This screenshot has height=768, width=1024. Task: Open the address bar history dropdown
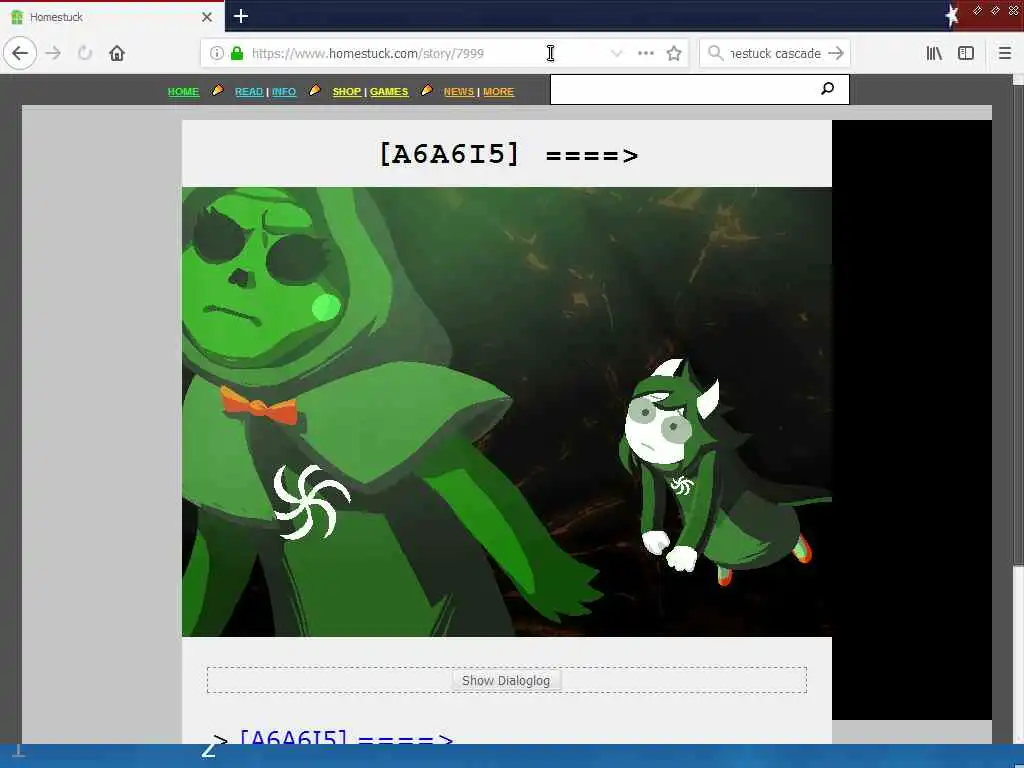pyautogui.click(x=616, y=54)
